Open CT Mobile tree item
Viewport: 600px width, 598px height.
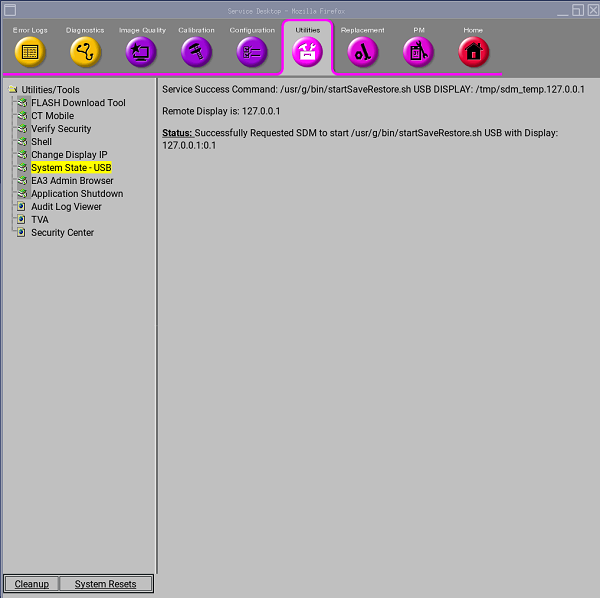[52, 116]
